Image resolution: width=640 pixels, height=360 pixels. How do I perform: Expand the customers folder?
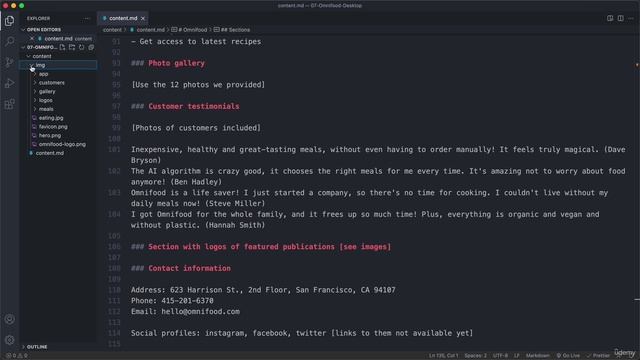[35, 83]
